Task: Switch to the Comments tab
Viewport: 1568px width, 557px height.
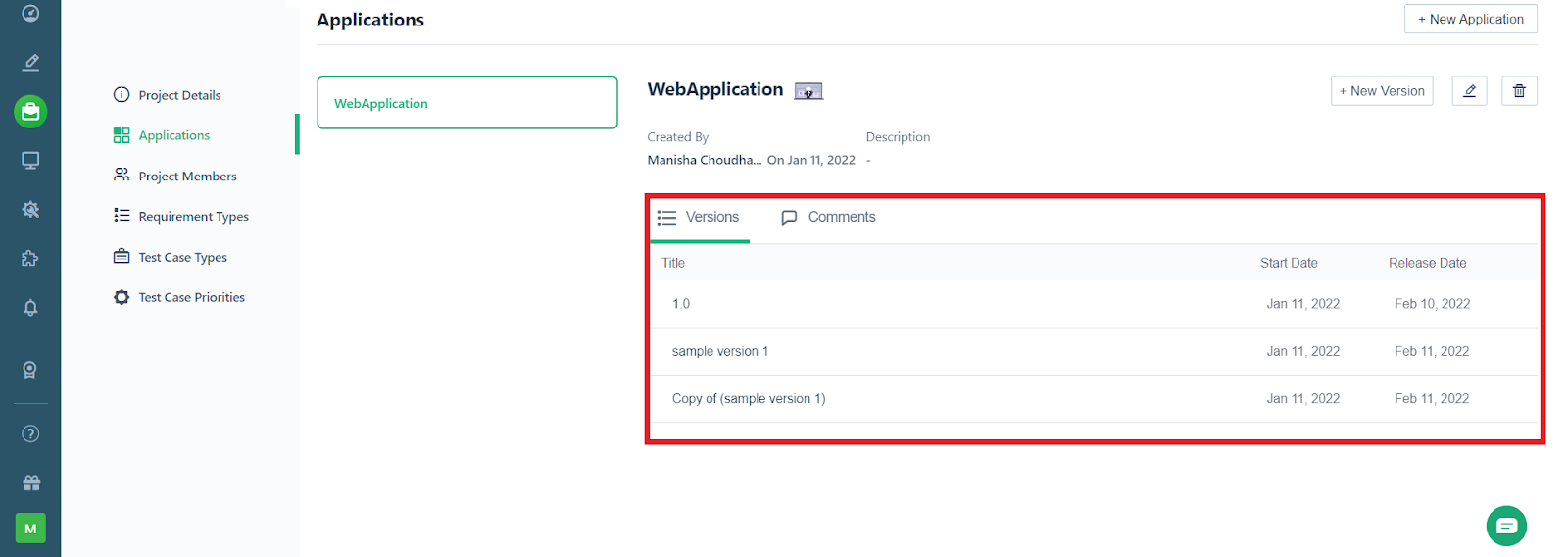Action: click(x=828, y=218)
